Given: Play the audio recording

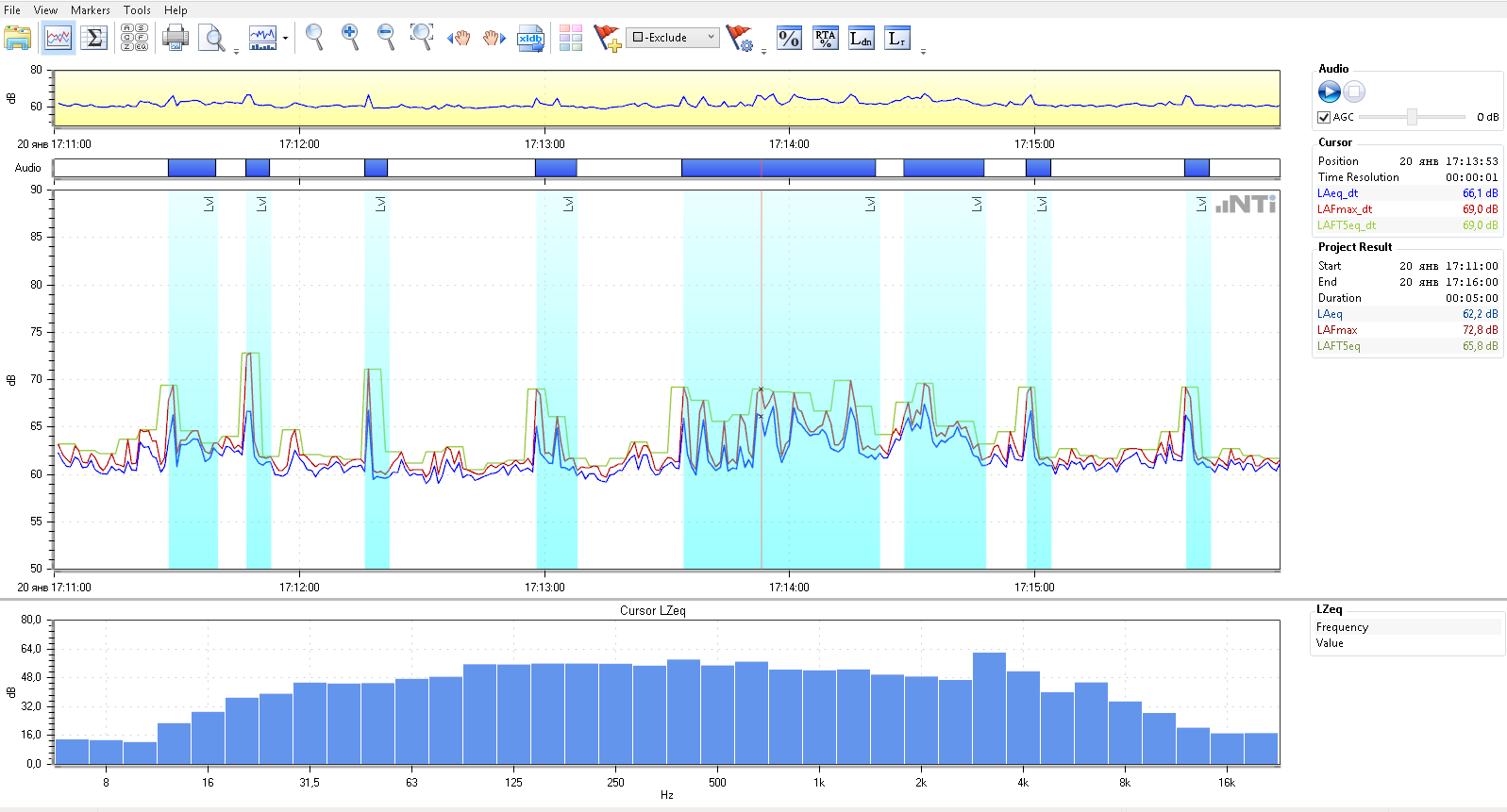Looking at the screenshot, I should [x=1329, y=91].
